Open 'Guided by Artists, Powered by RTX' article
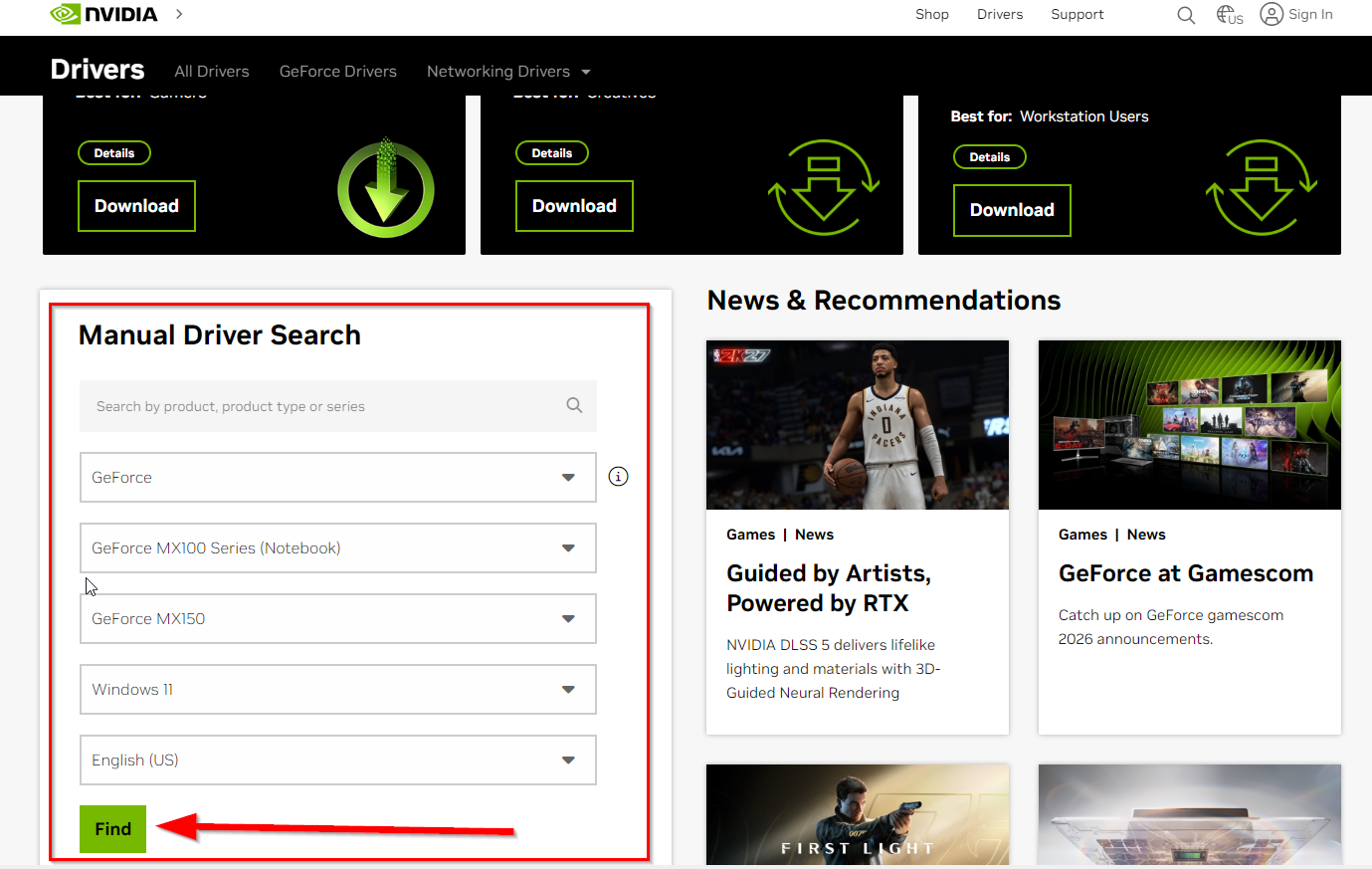 pos(829,588)
